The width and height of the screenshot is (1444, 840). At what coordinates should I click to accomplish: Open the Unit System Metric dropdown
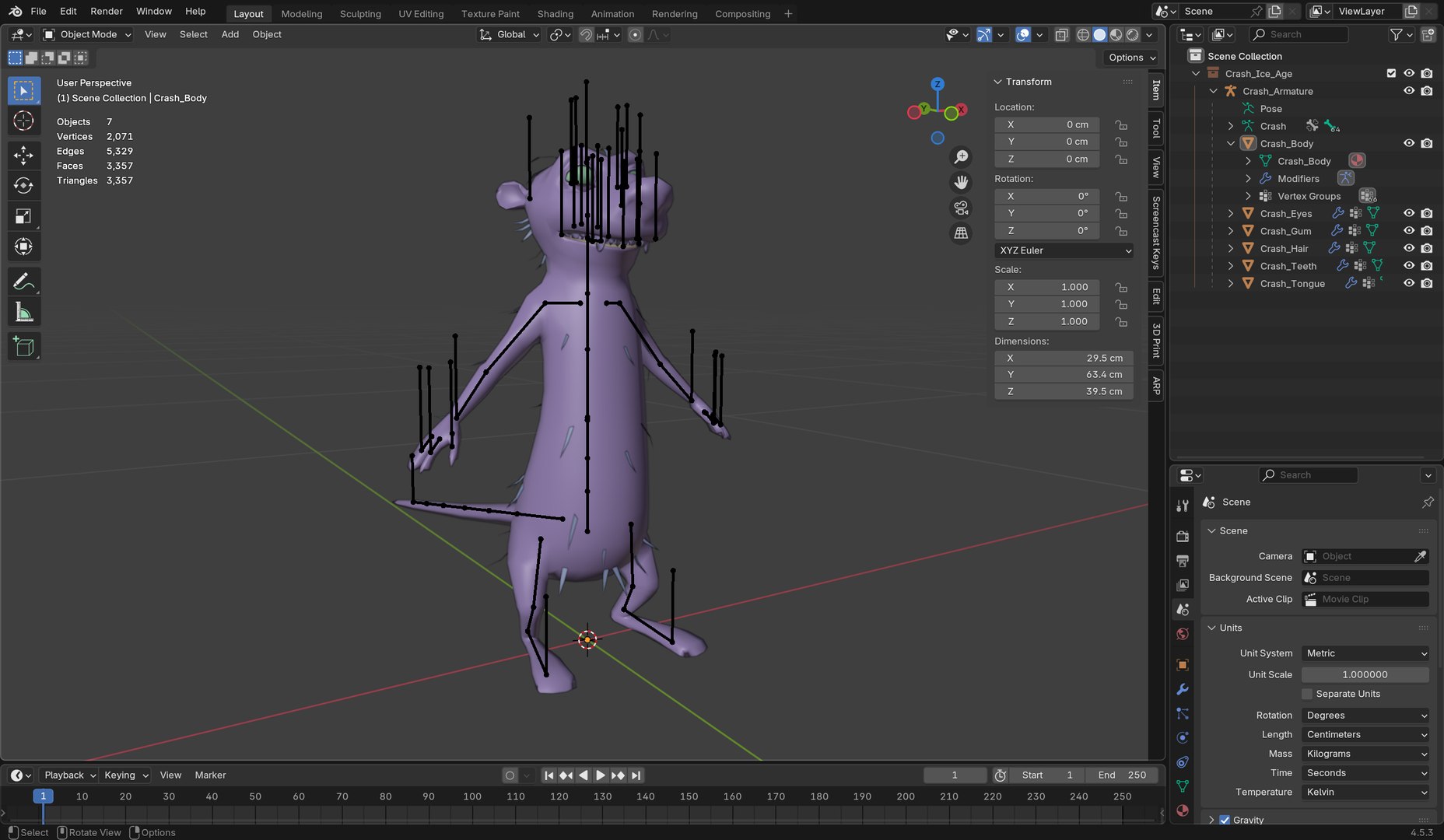coord(1365,653)
